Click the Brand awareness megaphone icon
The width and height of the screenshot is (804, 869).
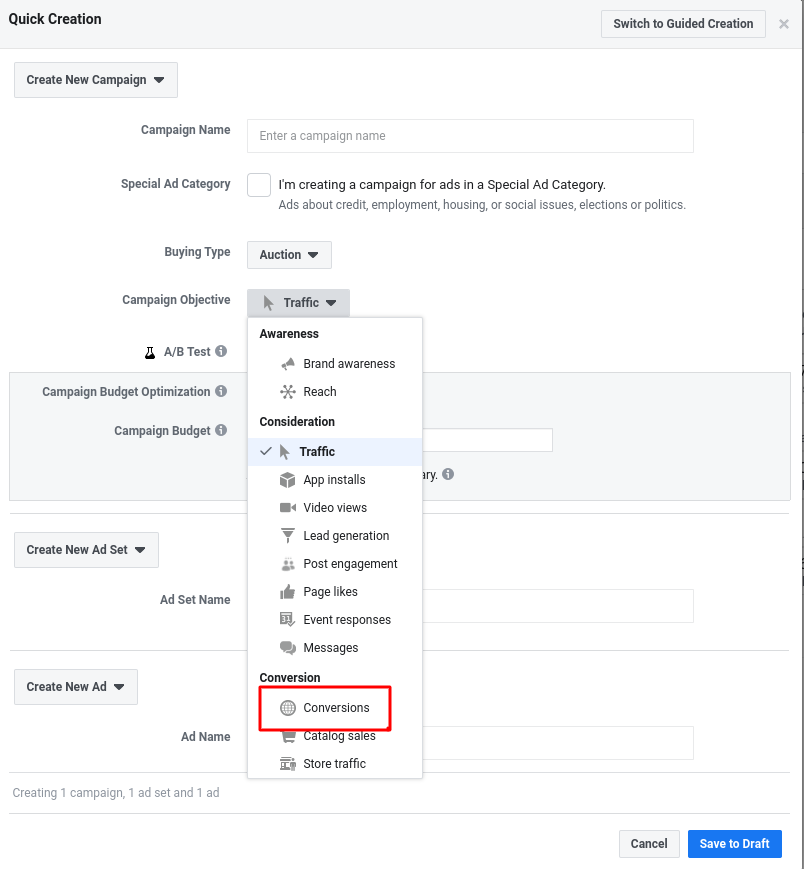coord(288,364)
